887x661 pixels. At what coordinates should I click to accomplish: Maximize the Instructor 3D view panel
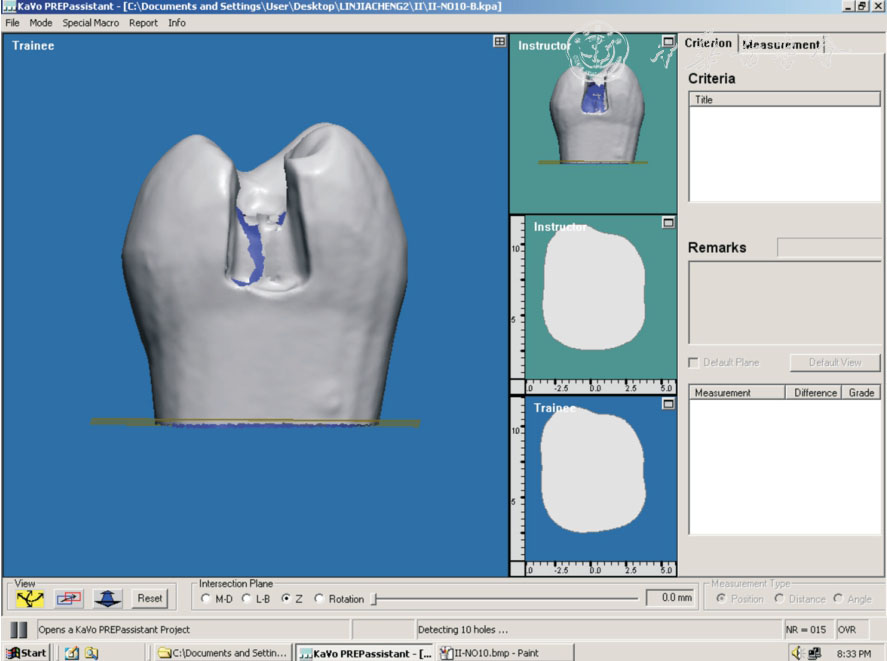coord(668,42)
